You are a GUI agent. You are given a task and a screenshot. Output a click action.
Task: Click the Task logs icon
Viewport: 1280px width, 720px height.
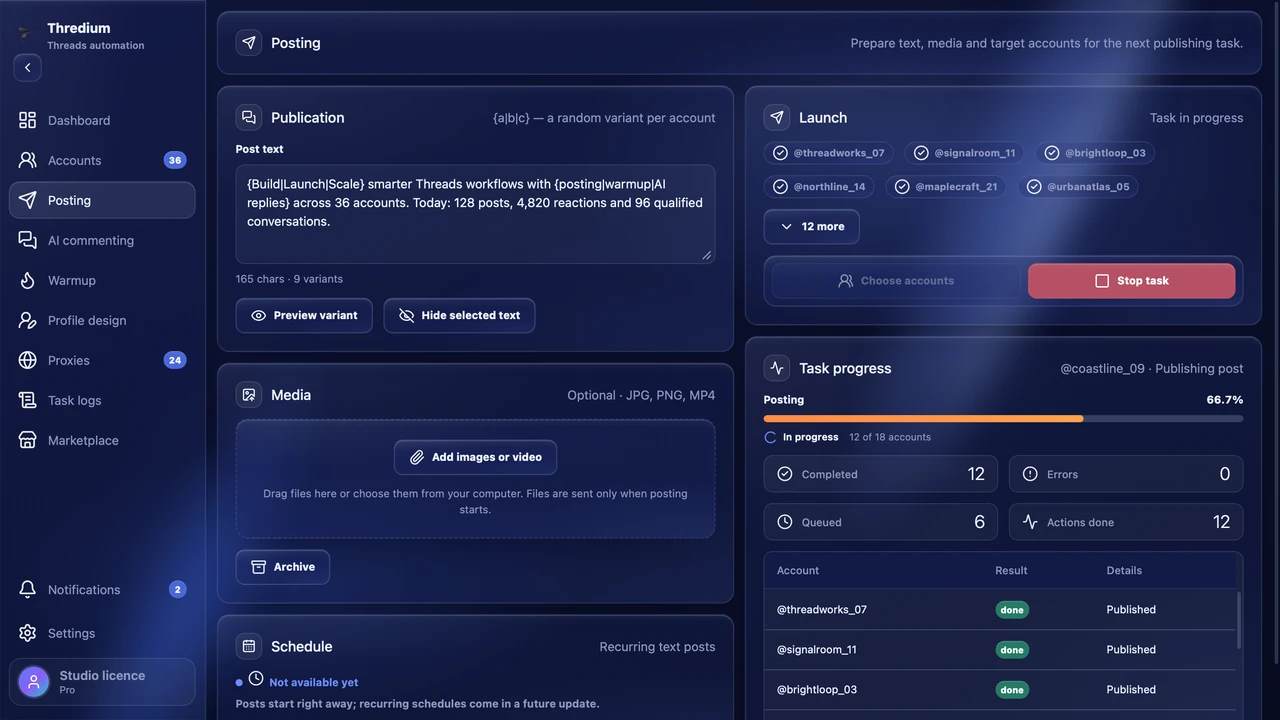(28, 400)
